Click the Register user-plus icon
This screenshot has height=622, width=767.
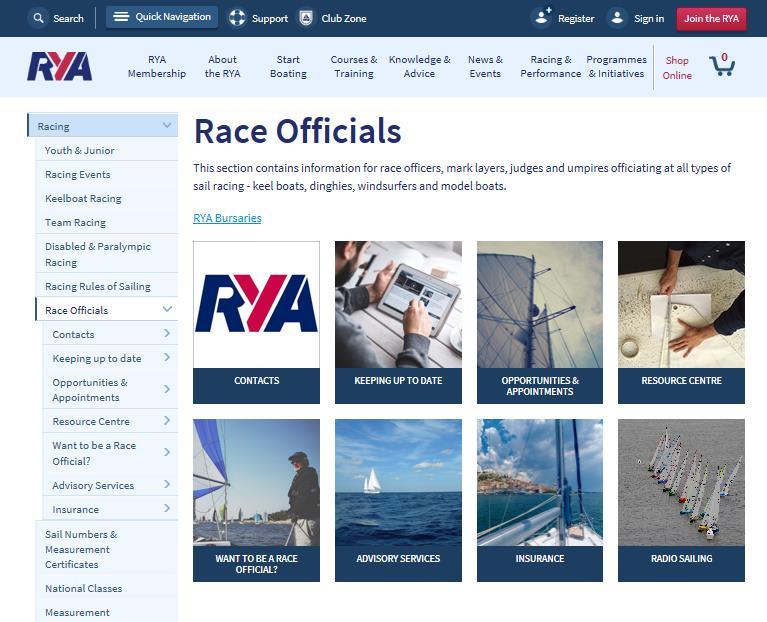(542, 17)
